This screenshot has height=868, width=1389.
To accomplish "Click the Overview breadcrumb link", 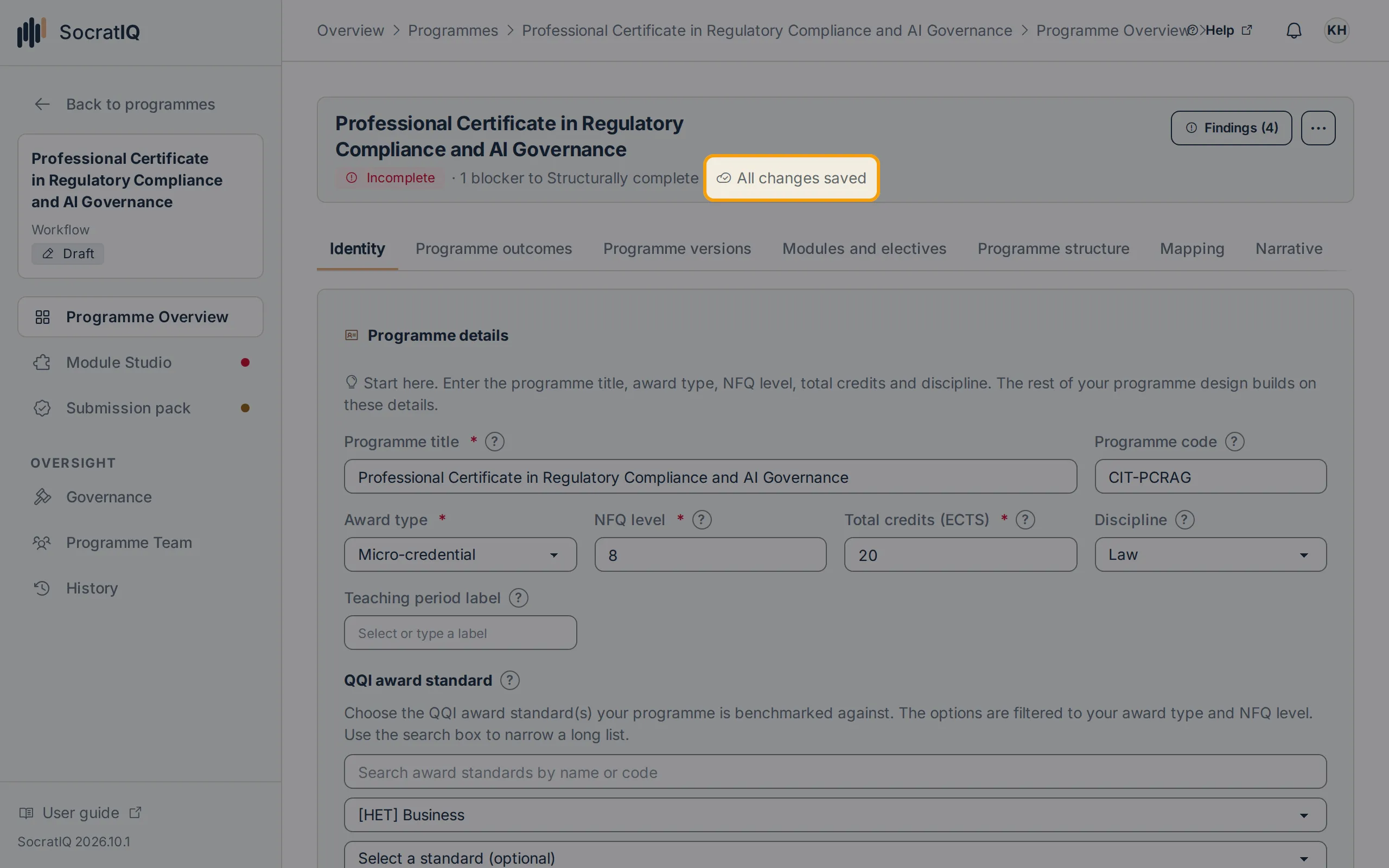I will 350,30.
